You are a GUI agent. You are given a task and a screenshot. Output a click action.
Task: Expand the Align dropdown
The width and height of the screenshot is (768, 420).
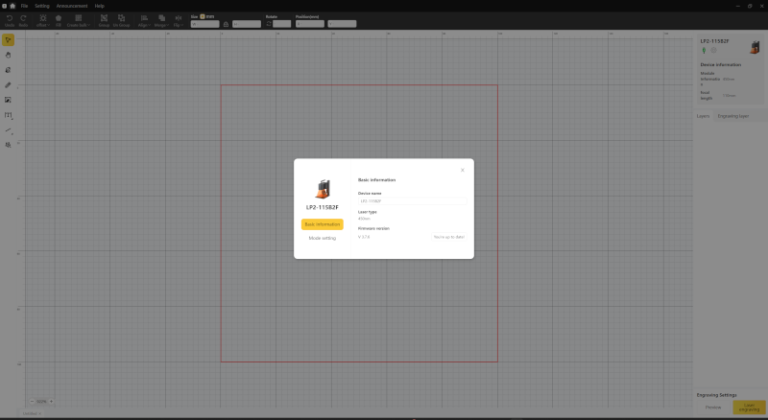coord(144,19)
